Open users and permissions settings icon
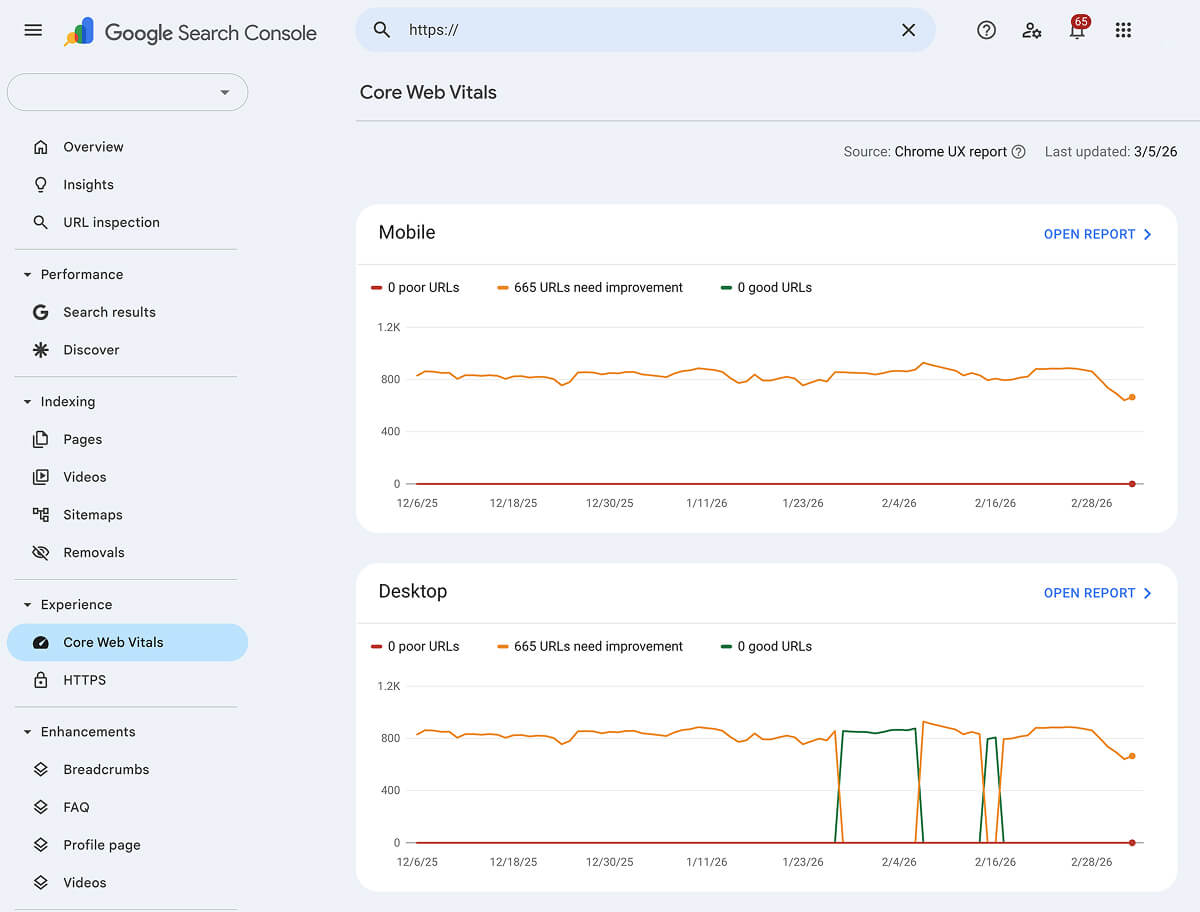The height and width of the screenshot is (912, 1200). [x=1032, y=30]
